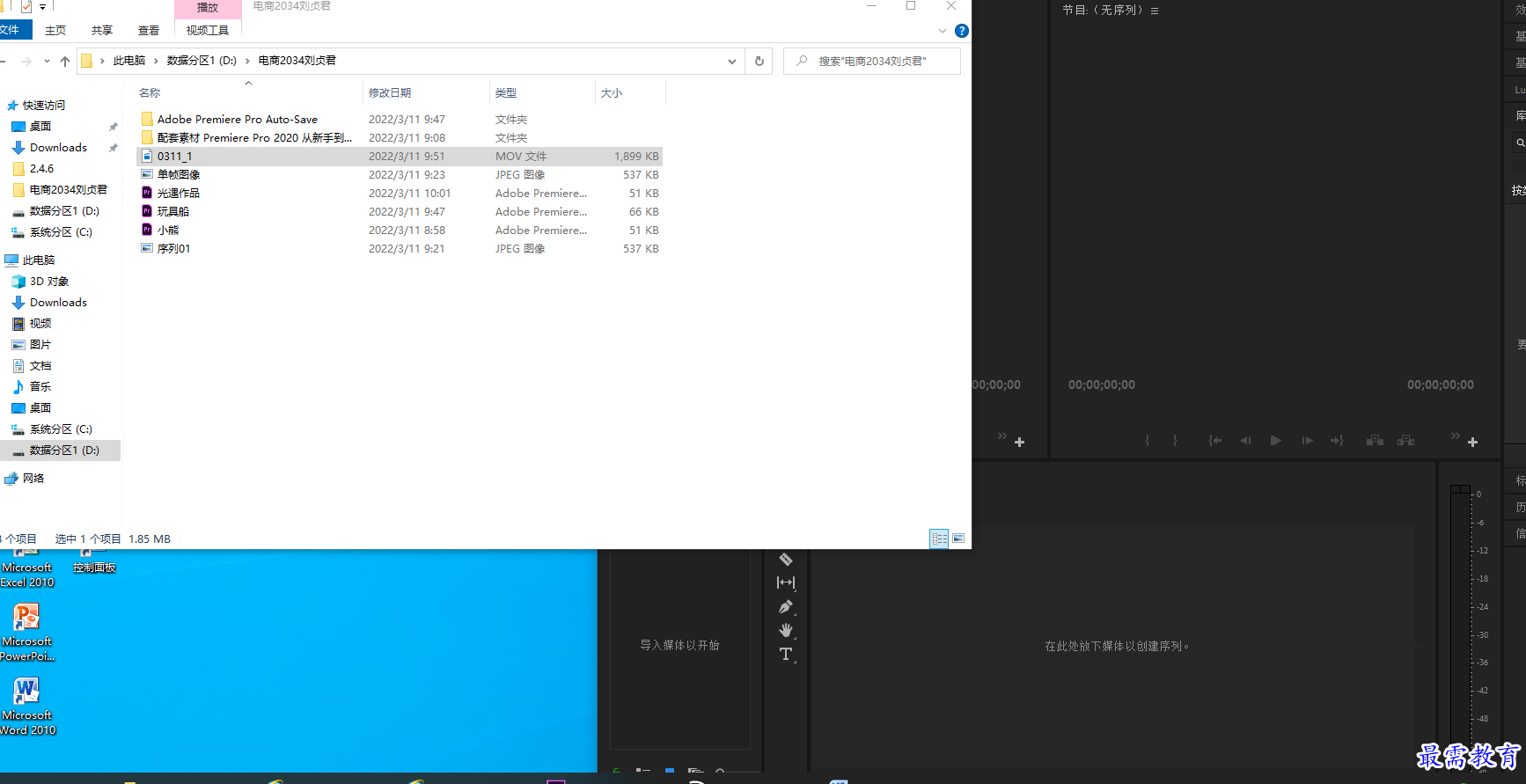Open Program monitor button editor plus icon
This screenshot has height=784, width=1526.
pos(1472,443)
